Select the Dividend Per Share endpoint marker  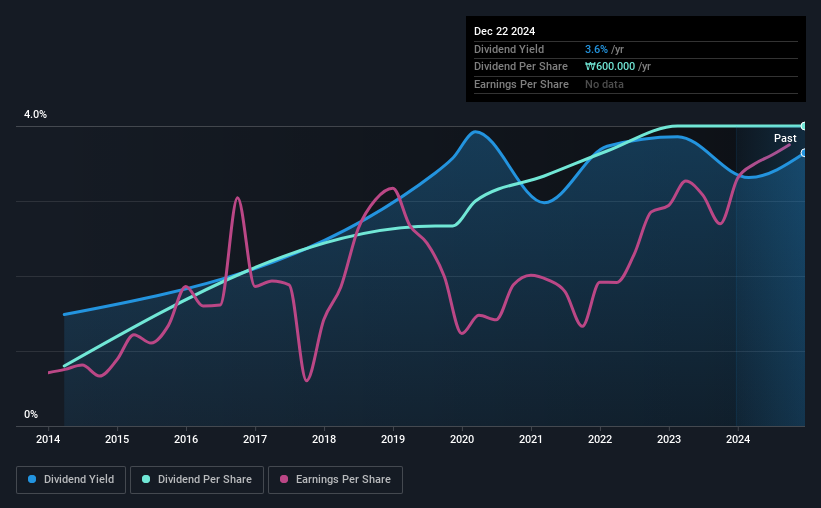804,126
